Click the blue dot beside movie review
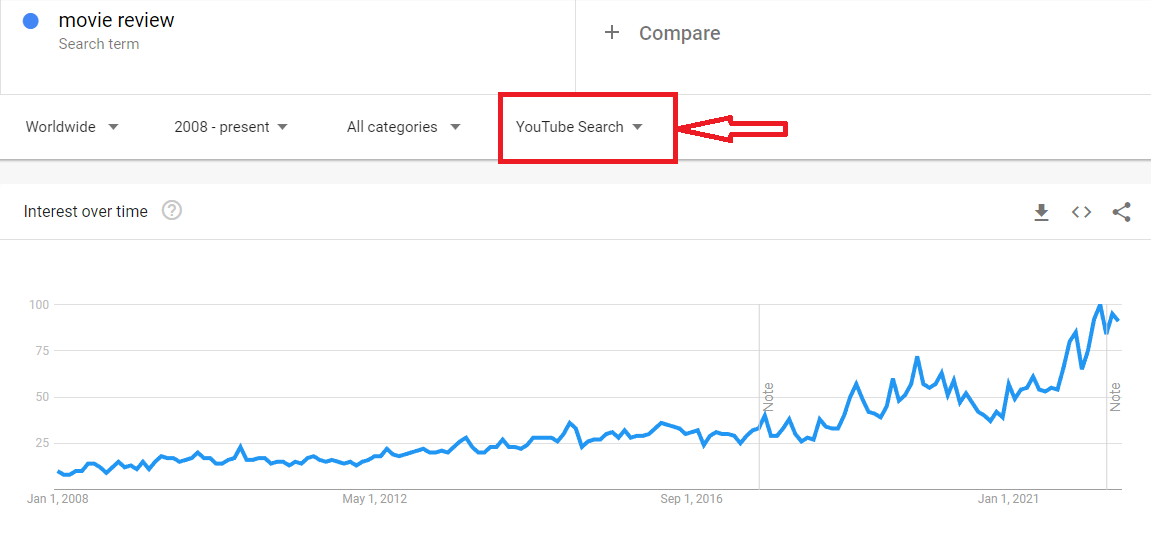 coord(31,21)
